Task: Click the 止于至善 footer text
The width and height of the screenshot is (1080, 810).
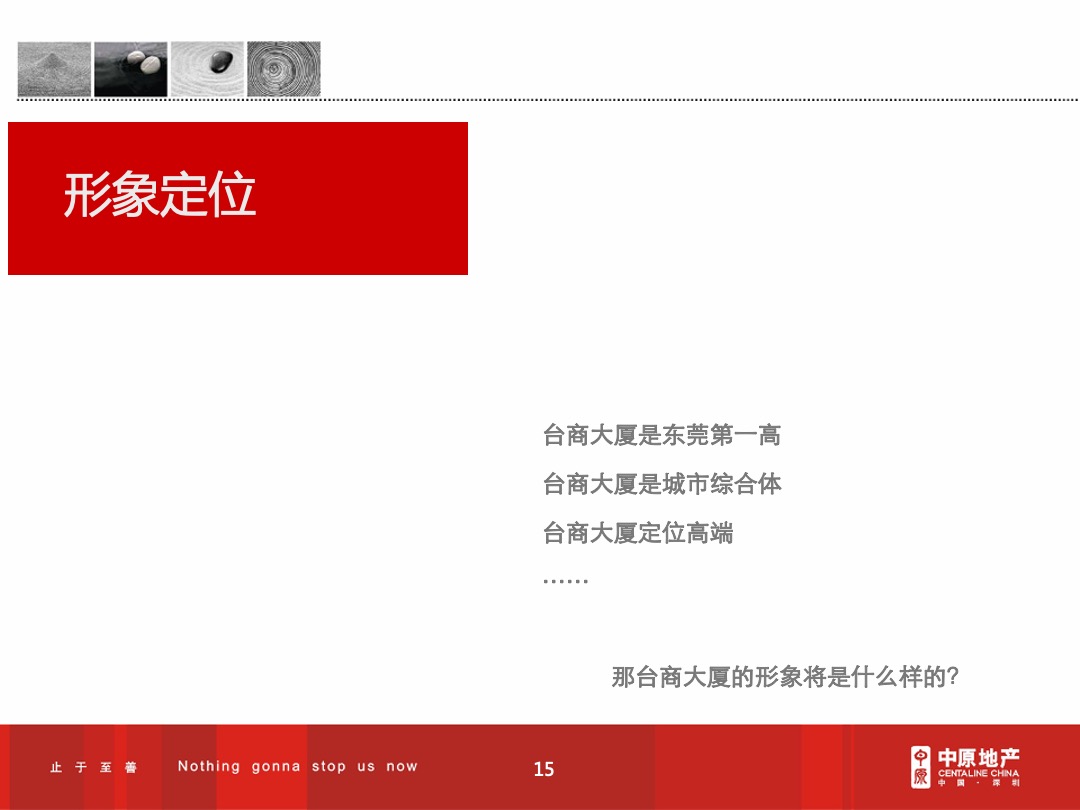Action: (x=91, y=766)
